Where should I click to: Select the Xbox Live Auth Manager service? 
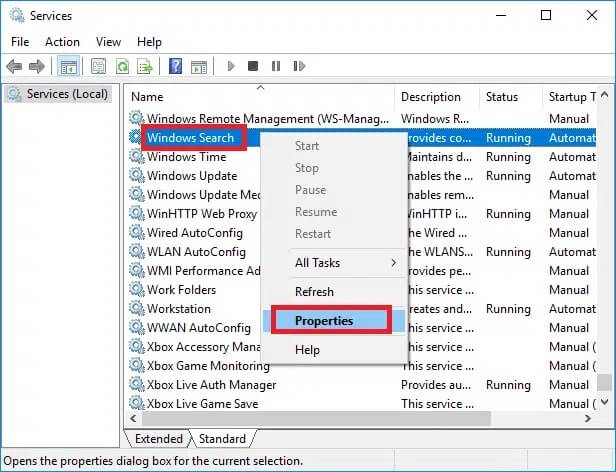(x=211, y=384)
